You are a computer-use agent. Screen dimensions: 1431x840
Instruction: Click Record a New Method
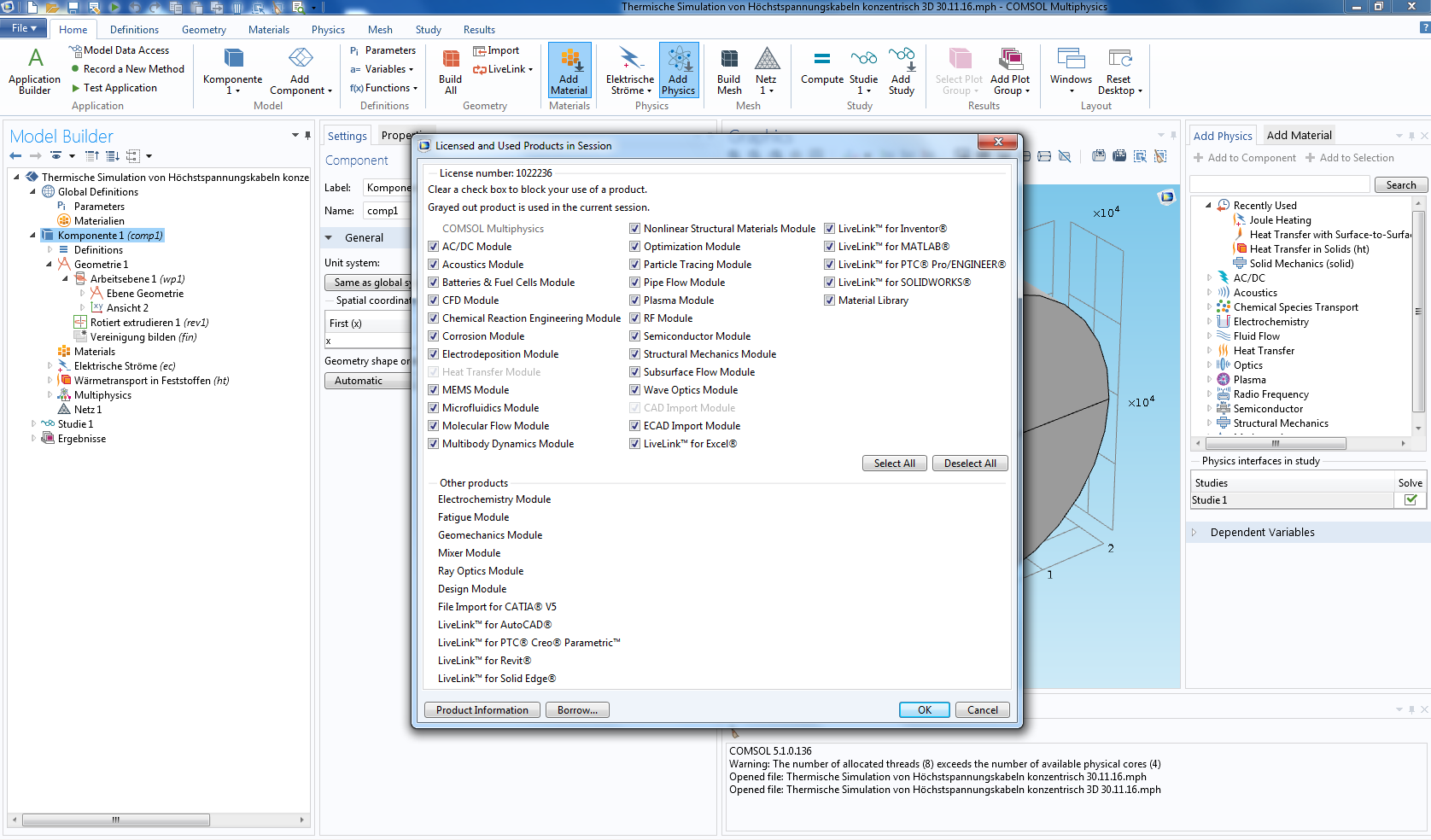point(127,69)
